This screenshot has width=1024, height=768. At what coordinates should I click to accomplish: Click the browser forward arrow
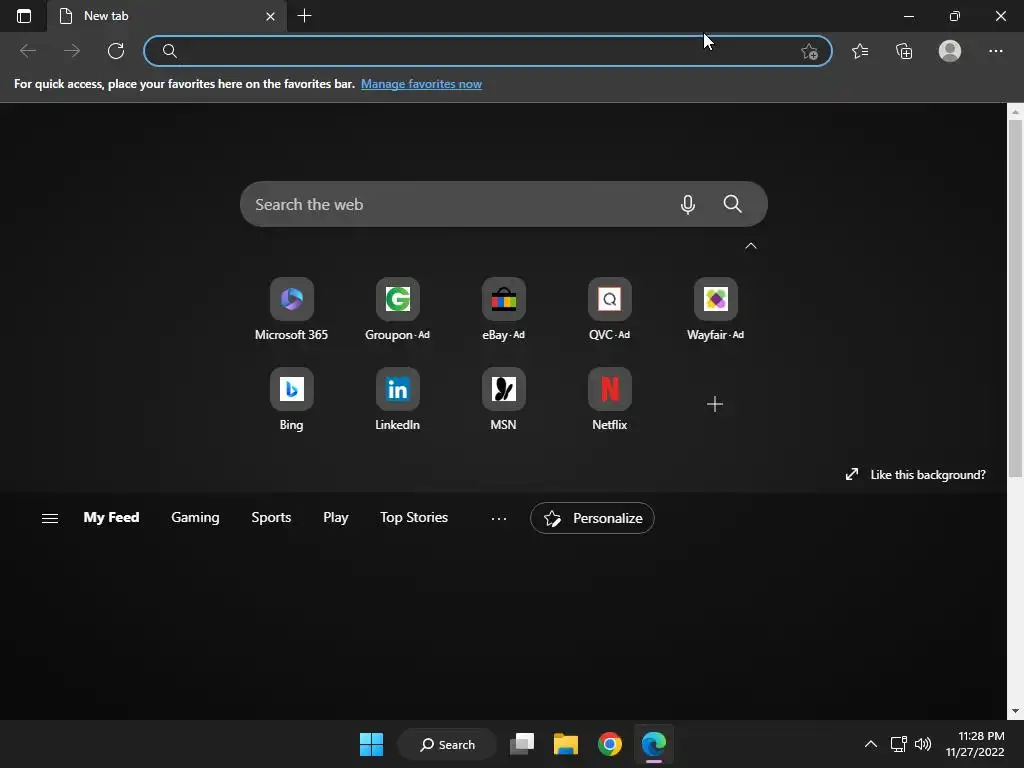click(x=72, y=51)
